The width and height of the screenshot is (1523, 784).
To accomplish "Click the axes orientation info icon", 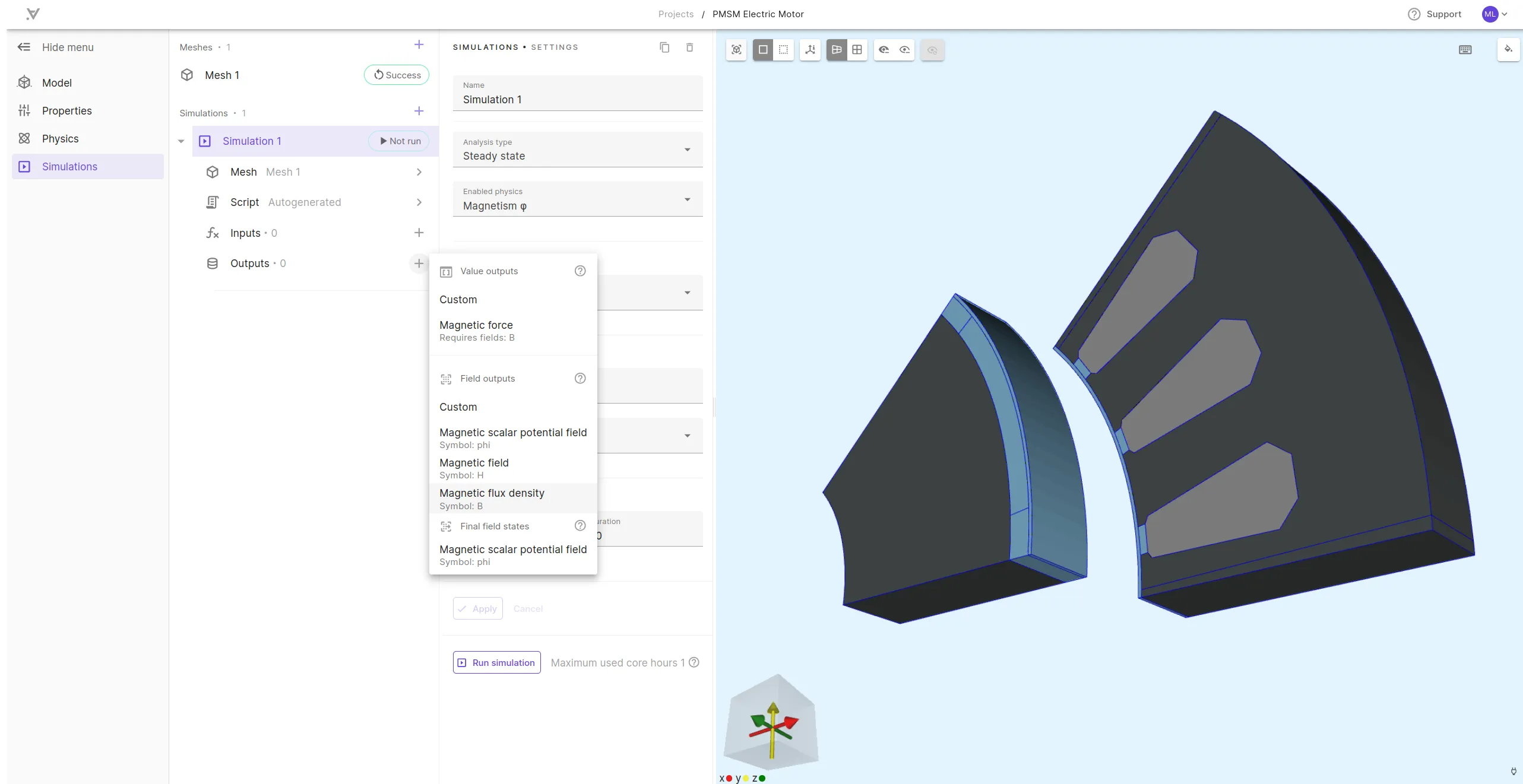I will tap(810, 50).
